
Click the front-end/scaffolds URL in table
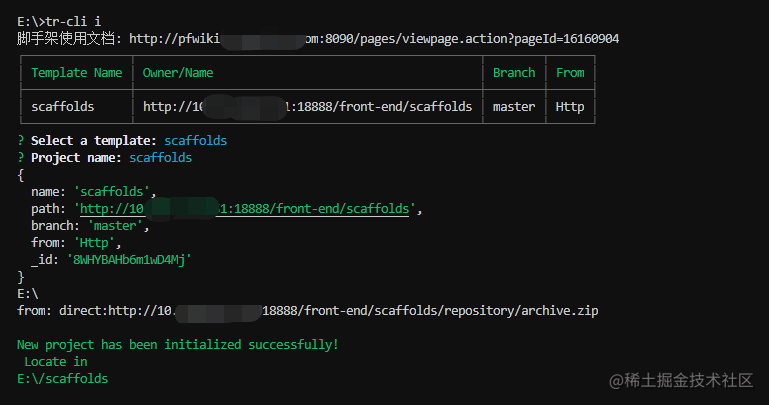point(308,107)
